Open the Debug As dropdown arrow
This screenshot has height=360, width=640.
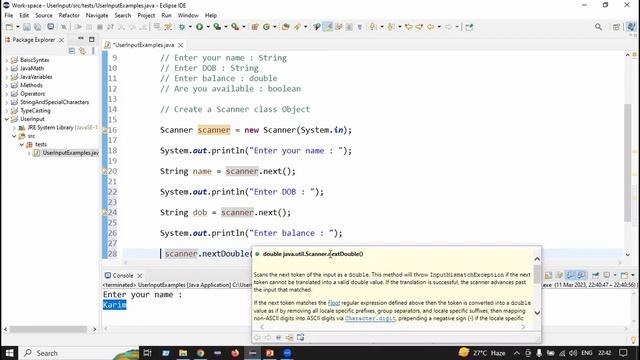coord(190,27)
